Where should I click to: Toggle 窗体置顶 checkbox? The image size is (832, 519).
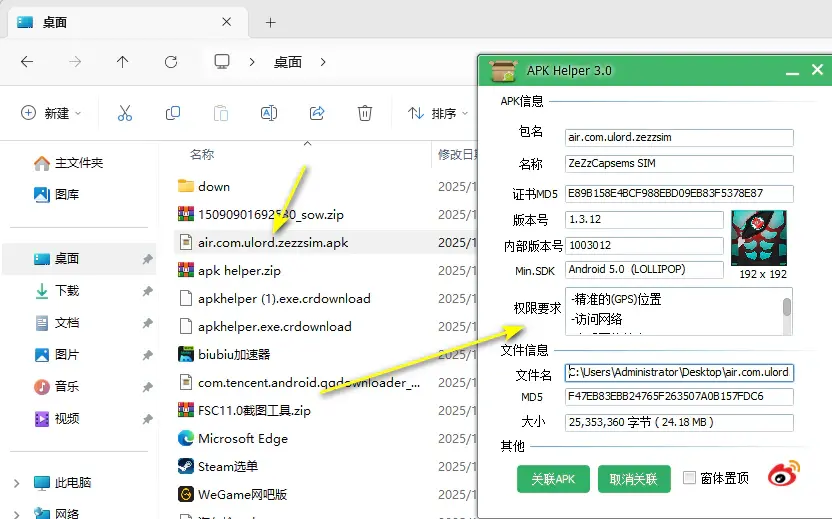[x=689, y=478]
